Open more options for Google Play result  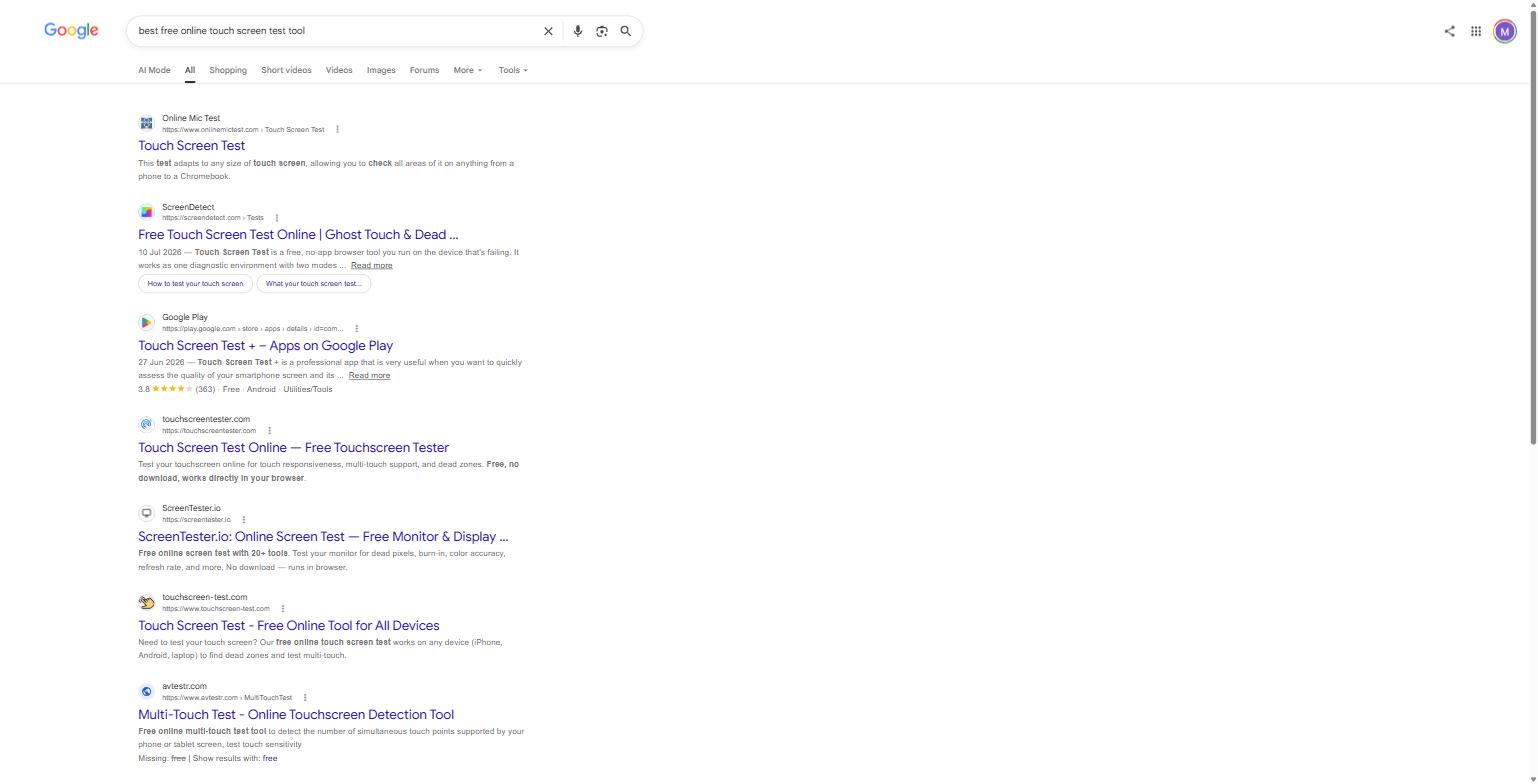click(356, 329)
